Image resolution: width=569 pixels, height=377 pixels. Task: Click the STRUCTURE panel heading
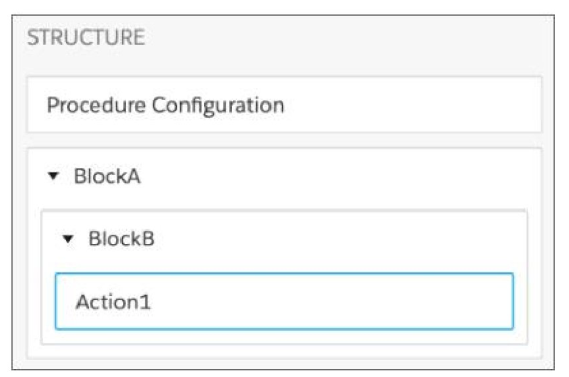point(86,37)
